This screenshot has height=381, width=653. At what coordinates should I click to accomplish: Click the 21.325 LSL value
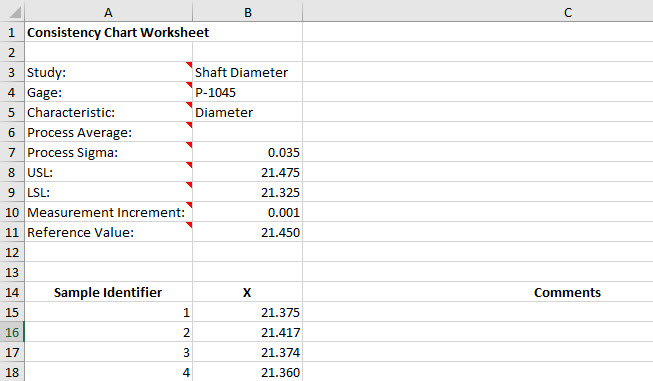pos(248,192)
